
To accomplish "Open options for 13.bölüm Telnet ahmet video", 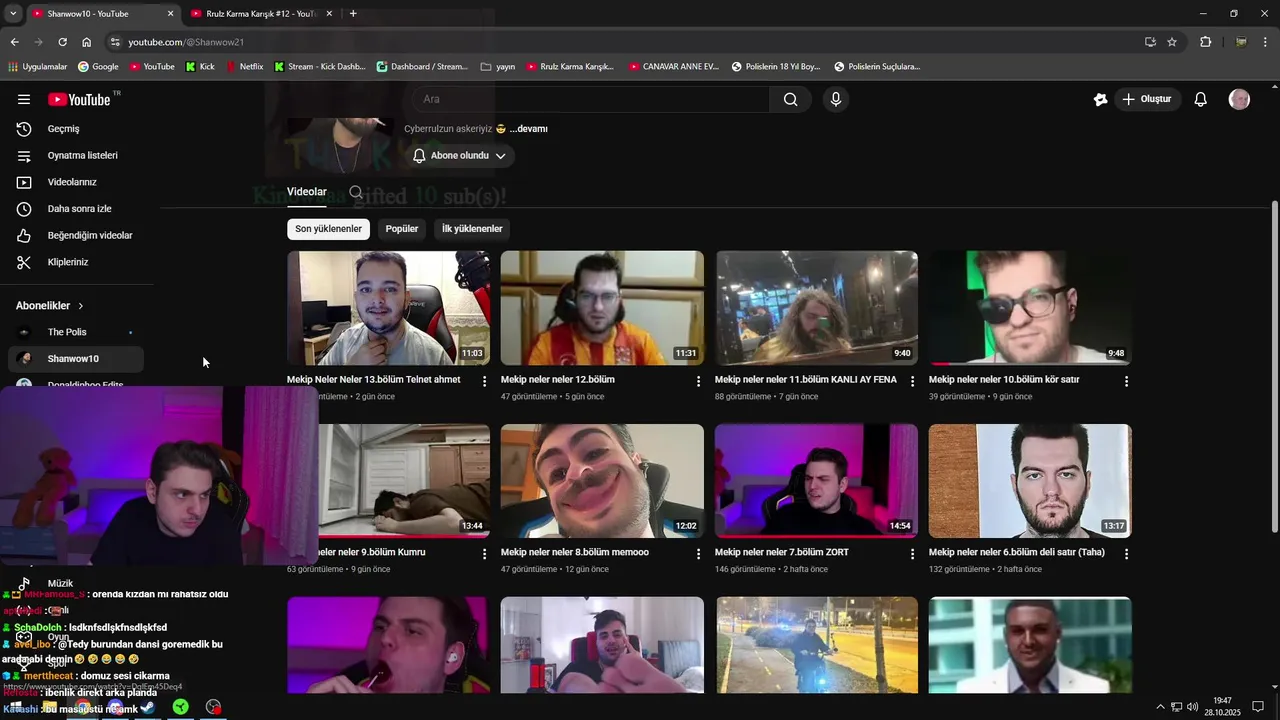I will pos(485,381).
